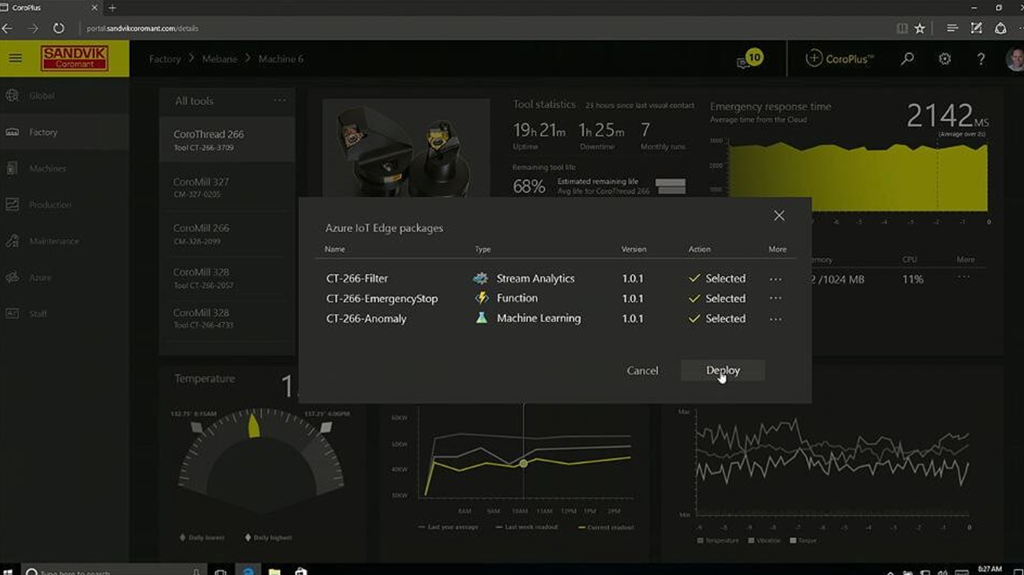This screenshot has height=575, width=1024.
Task: Open a new browser tab
Action: coord(112,8)
